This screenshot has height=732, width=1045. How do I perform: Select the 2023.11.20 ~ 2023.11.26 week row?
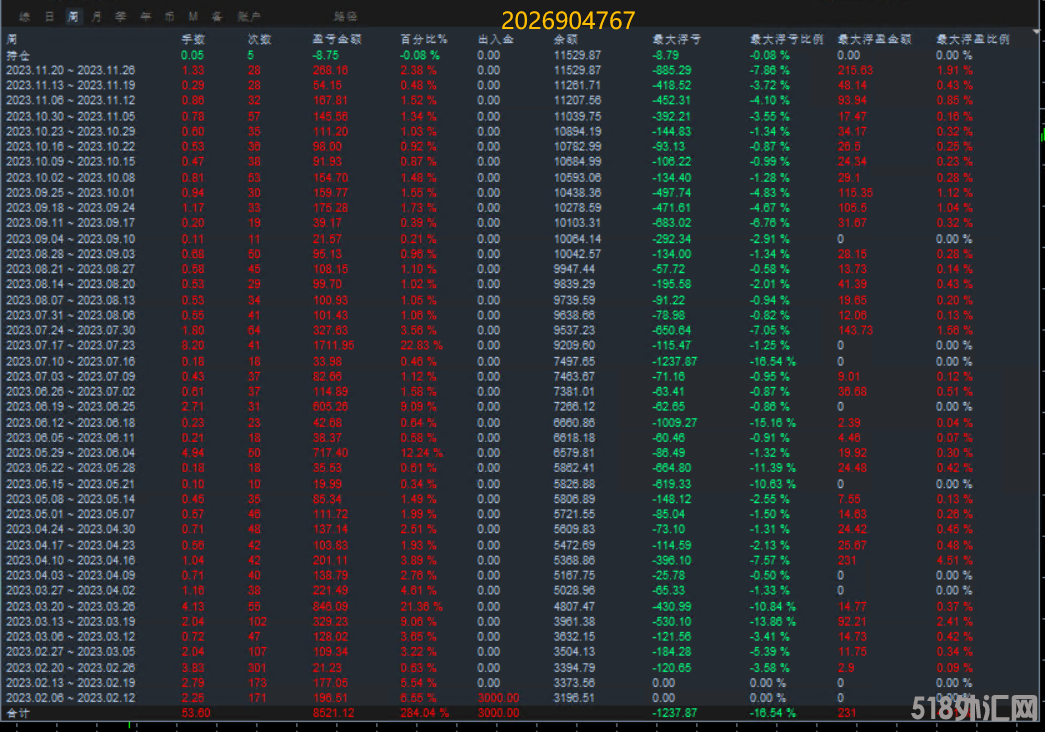[70, 70]
